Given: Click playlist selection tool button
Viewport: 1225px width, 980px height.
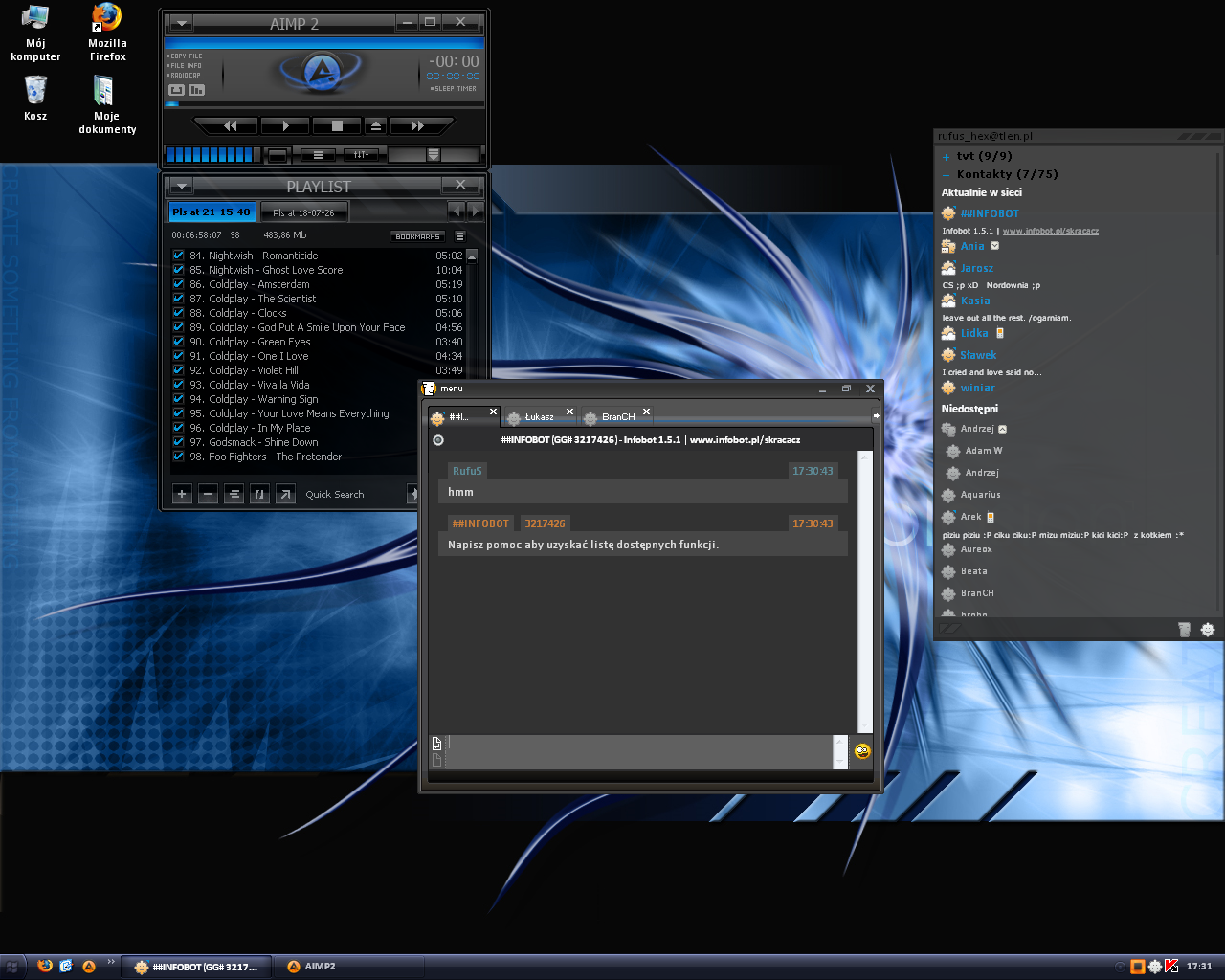Looking at the screenshot, I should (x=259, y=494).
